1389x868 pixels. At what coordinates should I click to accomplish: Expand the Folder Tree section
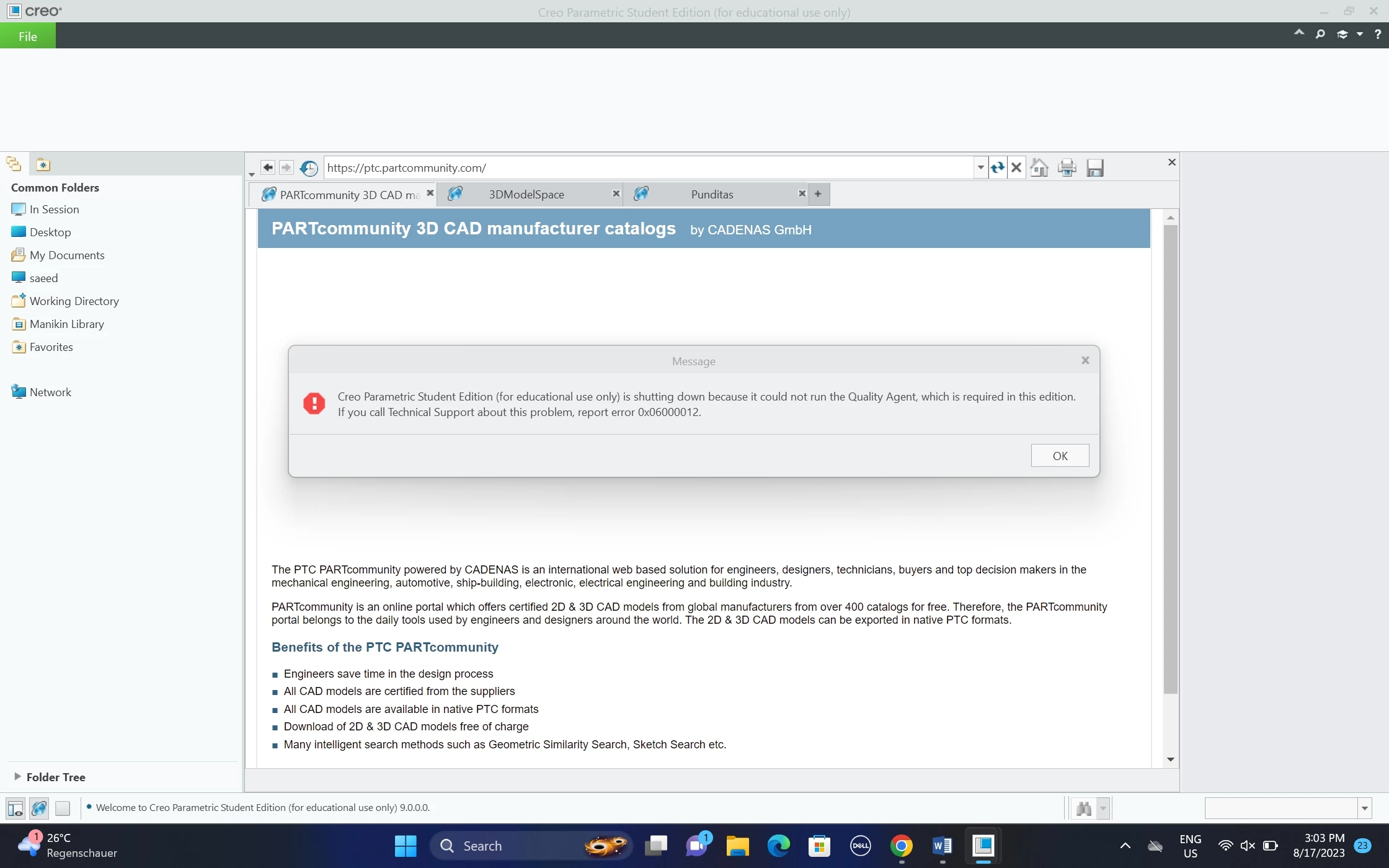[17, 776]
